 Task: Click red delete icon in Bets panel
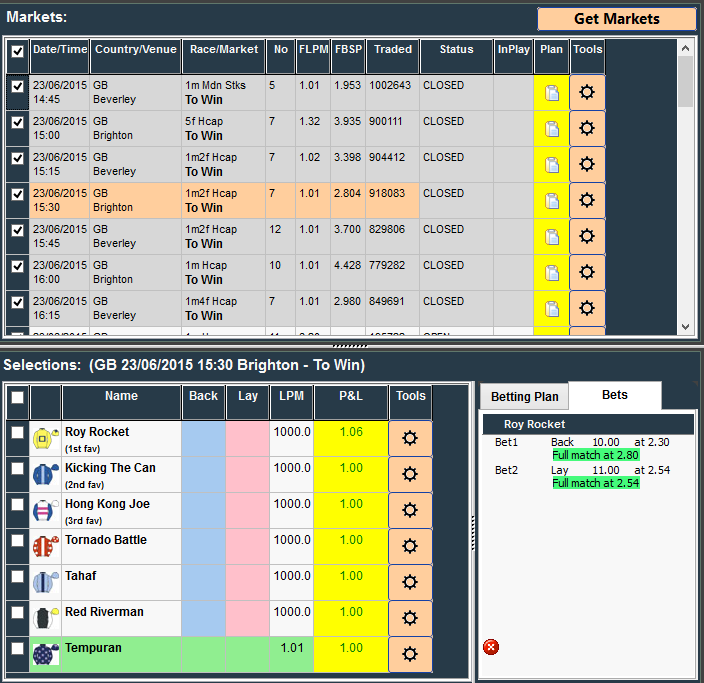(491, 647)
